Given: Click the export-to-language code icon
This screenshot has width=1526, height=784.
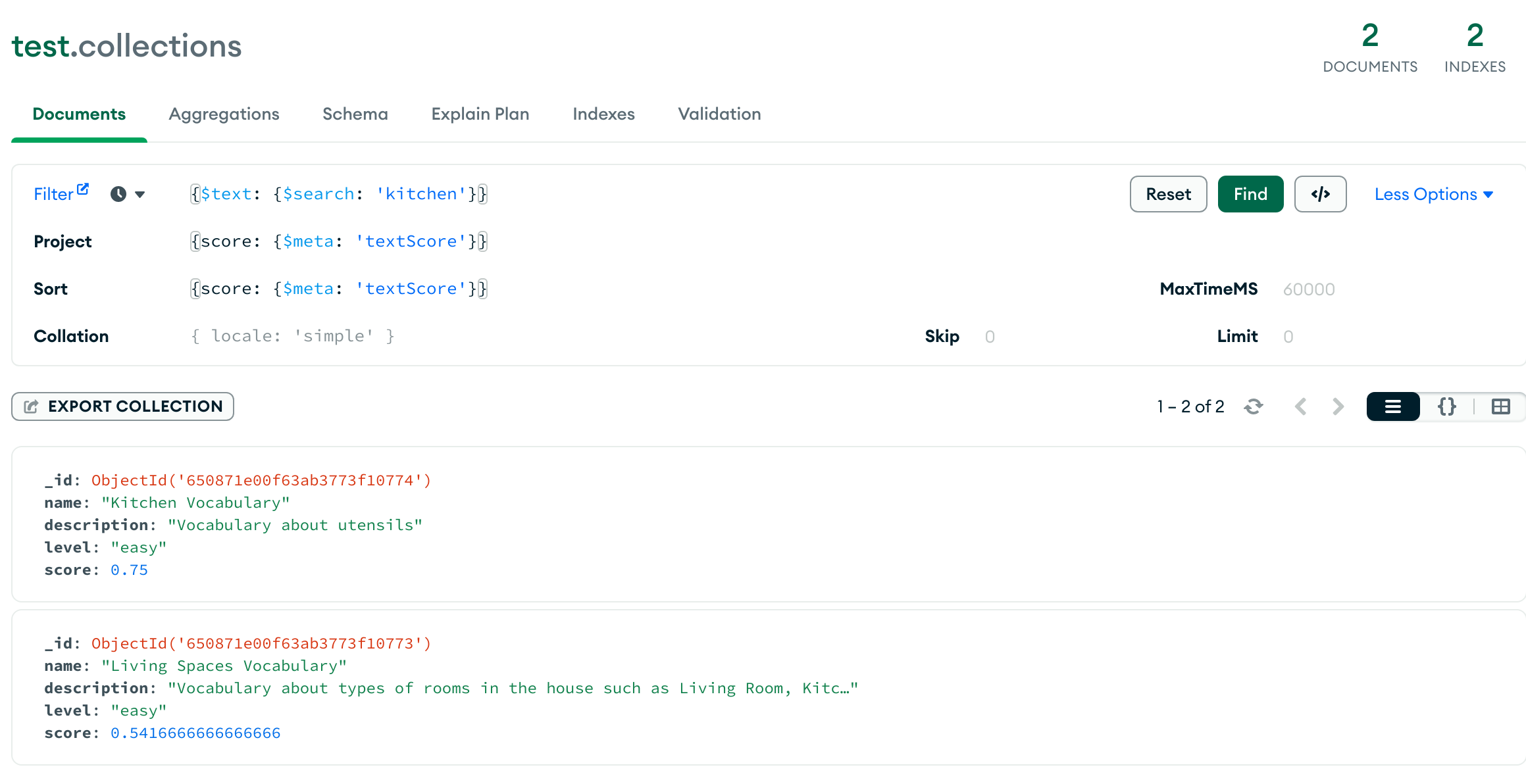Looking at the screenshot, I should point(1320,193).
